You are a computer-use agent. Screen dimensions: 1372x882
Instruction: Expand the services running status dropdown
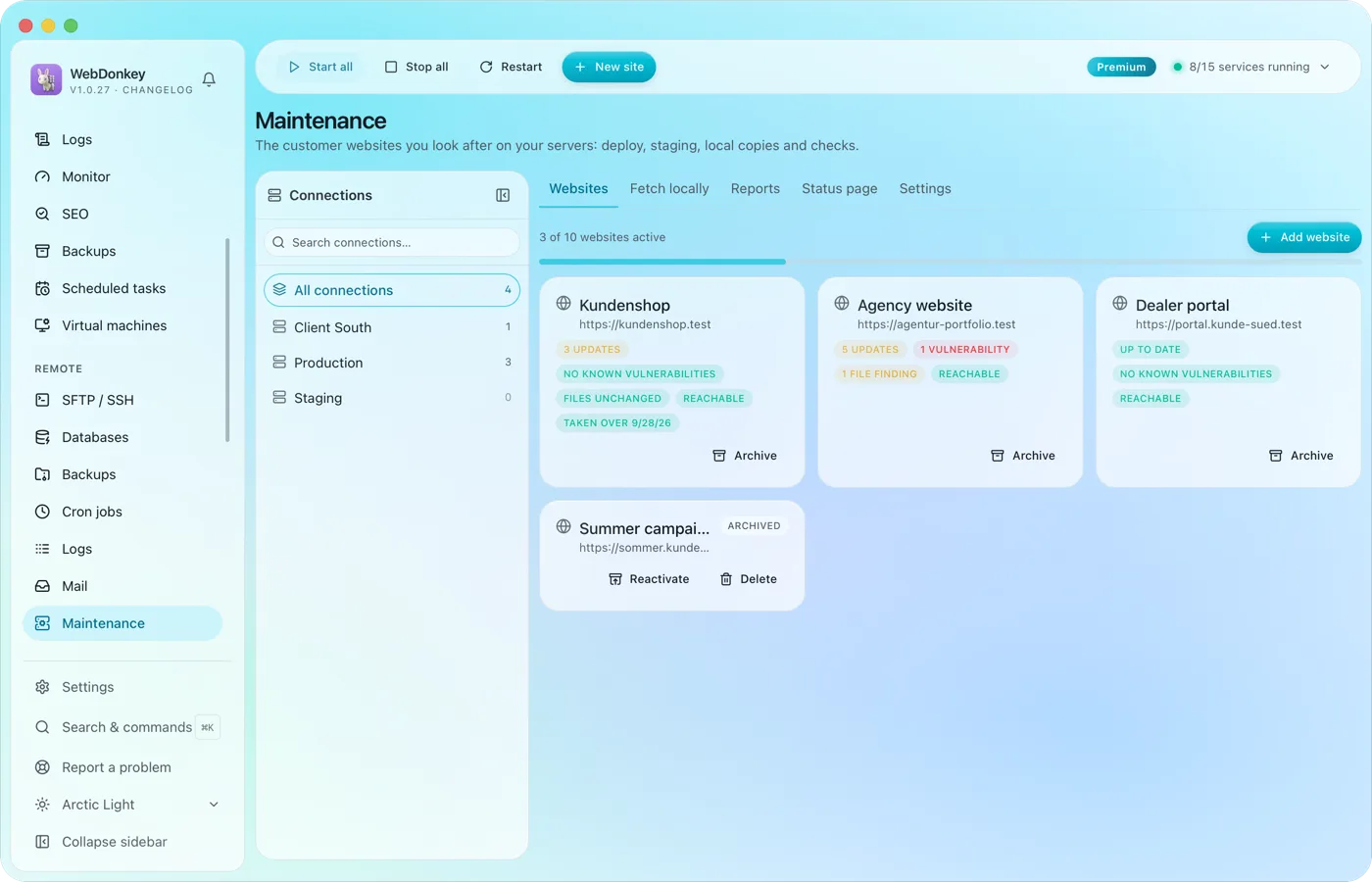click(1251, 67)
